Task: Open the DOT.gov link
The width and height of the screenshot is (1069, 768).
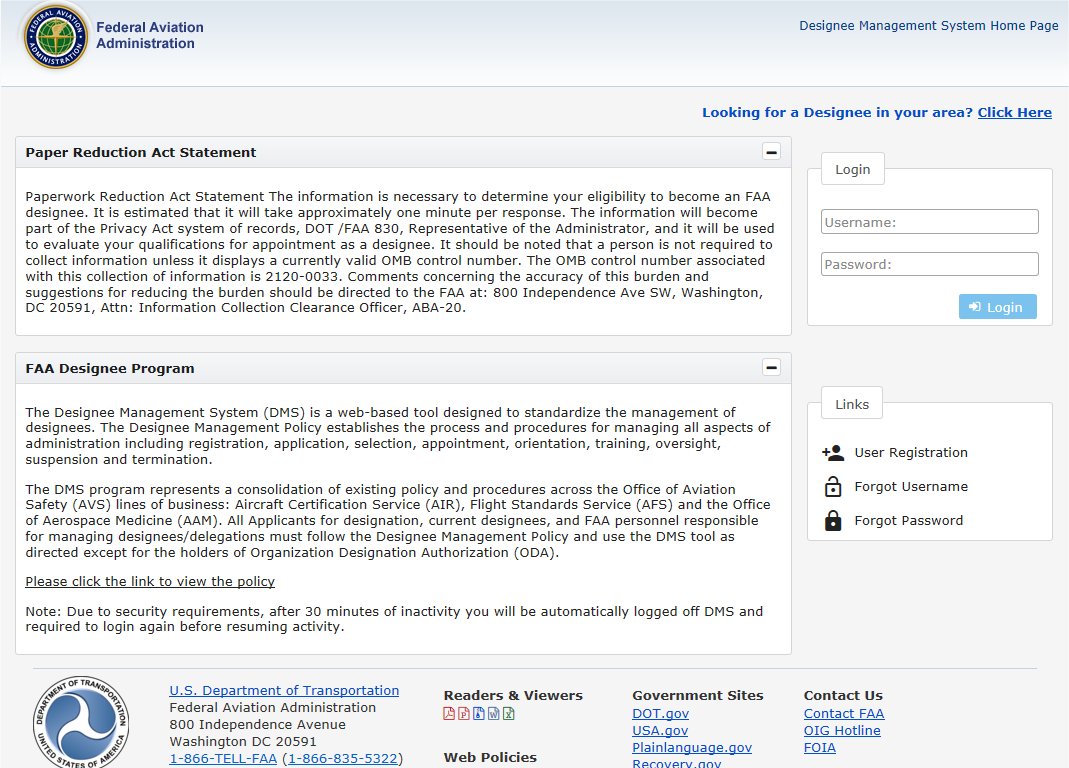Action: [x=660, y=713]
